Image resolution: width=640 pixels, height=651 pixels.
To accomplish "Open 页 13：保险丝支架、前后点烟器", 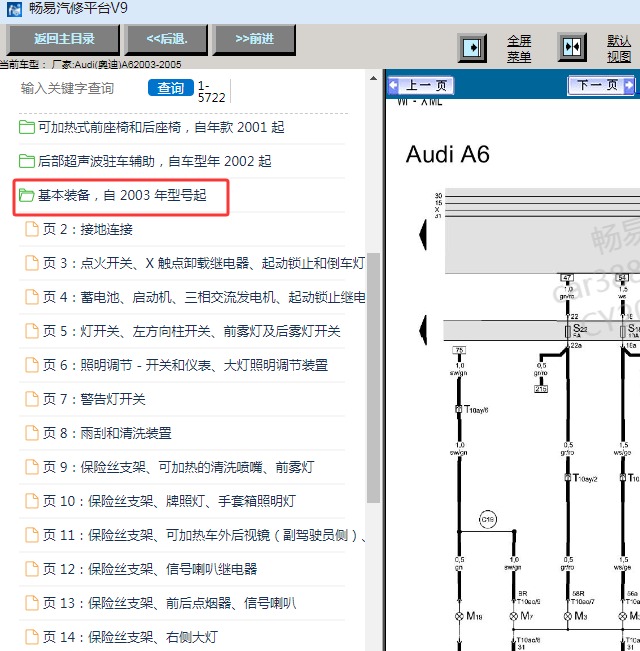I will (x=169, y=604).
